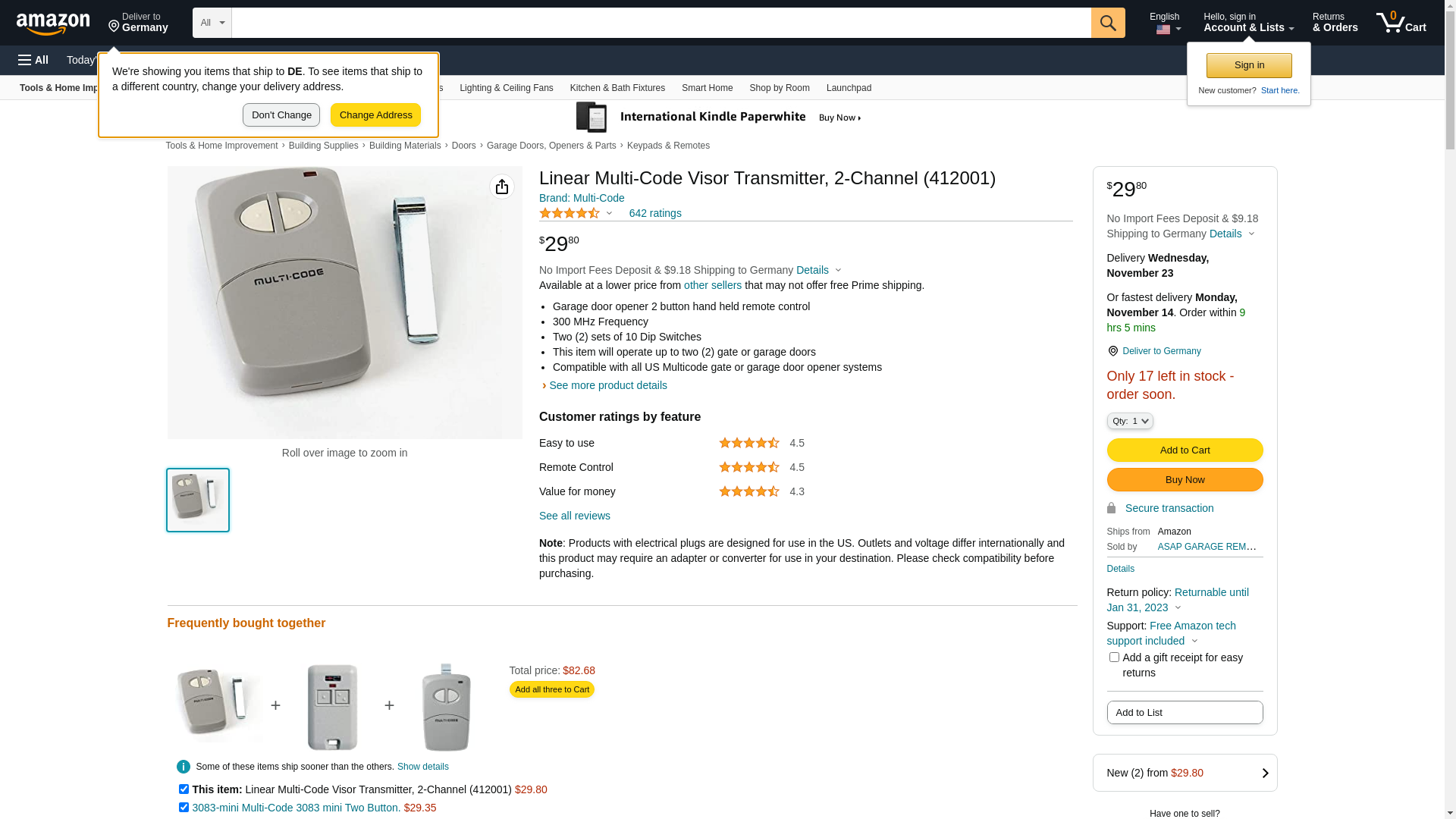Select the product image thumbnail
Image resolution: width=1456 pixels, height=819 pixels.
(x=198, y=500)
